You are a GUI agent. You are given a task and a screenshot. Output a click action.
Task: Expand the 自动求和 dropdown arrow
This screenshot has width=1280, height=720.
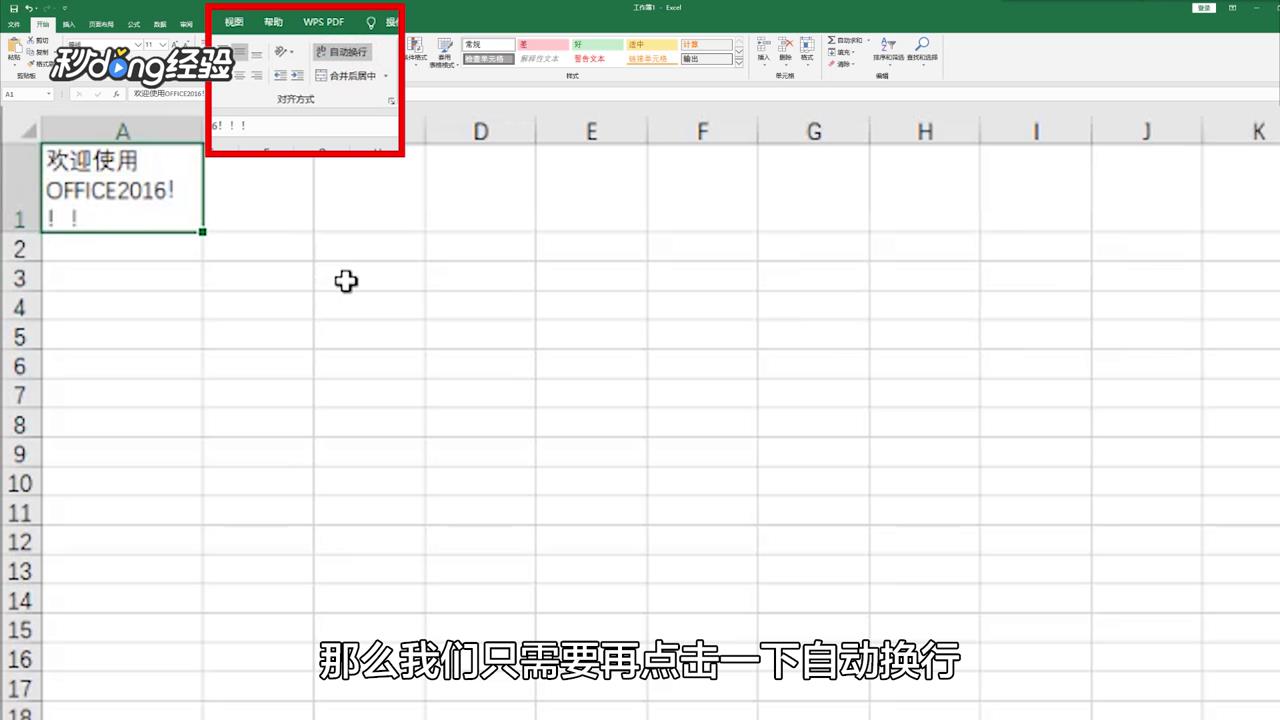(x=868, y=41)
